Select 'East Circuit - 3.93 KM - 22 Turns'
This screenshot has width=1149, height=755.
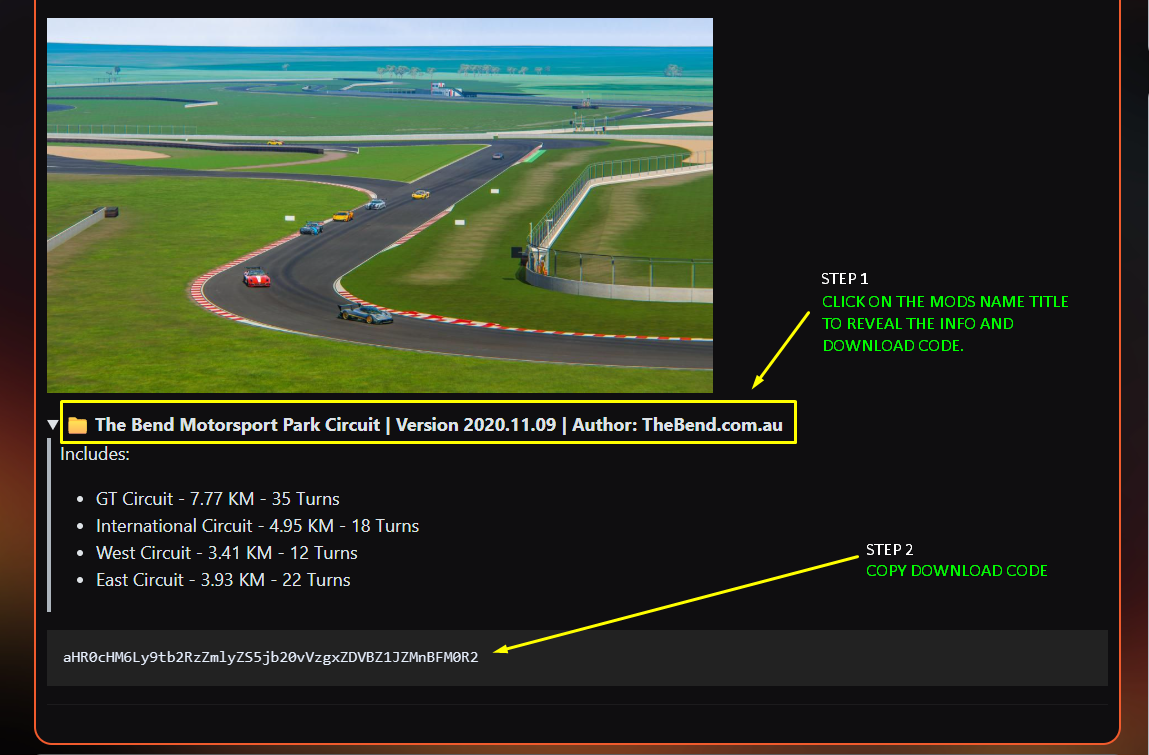[223, 580]
